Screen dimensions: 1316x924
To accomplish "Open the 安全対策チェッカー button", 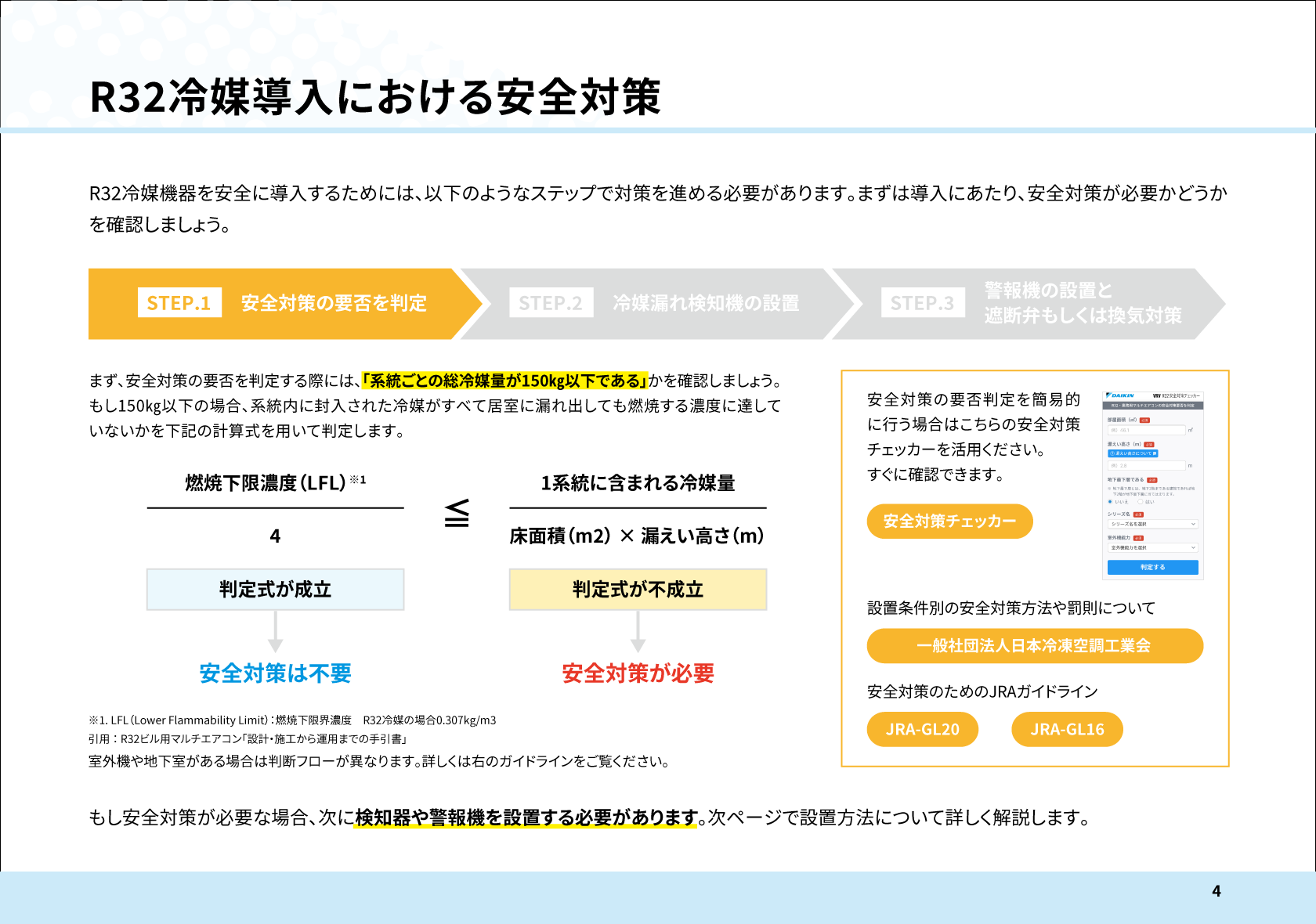I will click(x=949, y=522).
